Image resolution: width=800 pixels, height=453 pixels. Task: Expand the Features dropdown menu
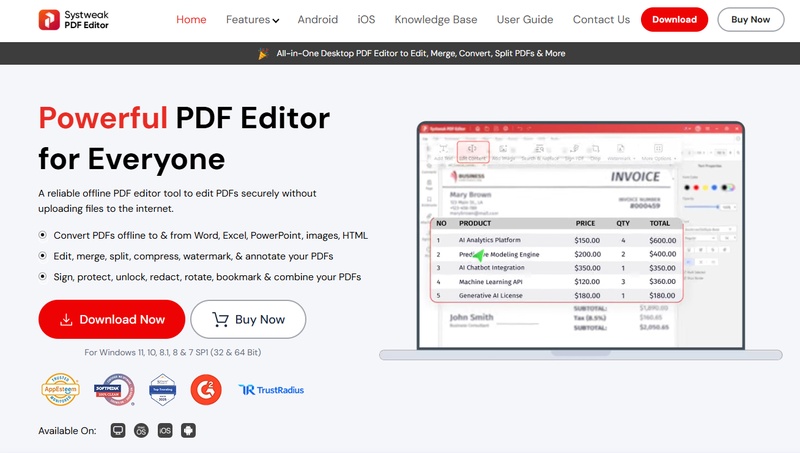pyautogui.click(x=253, y=19)
